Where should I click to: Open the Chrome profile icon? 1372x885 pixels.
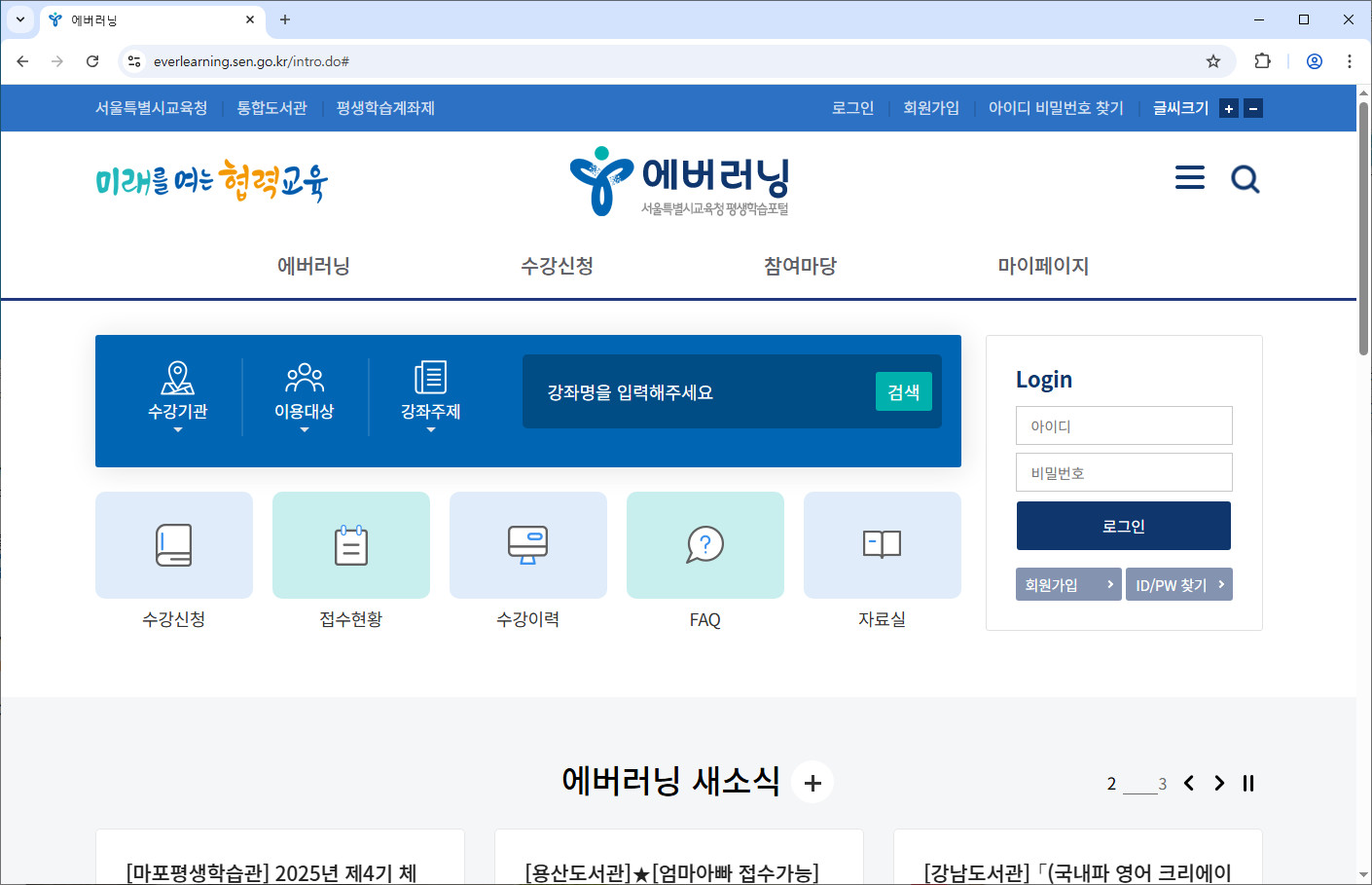point(1315,61)
